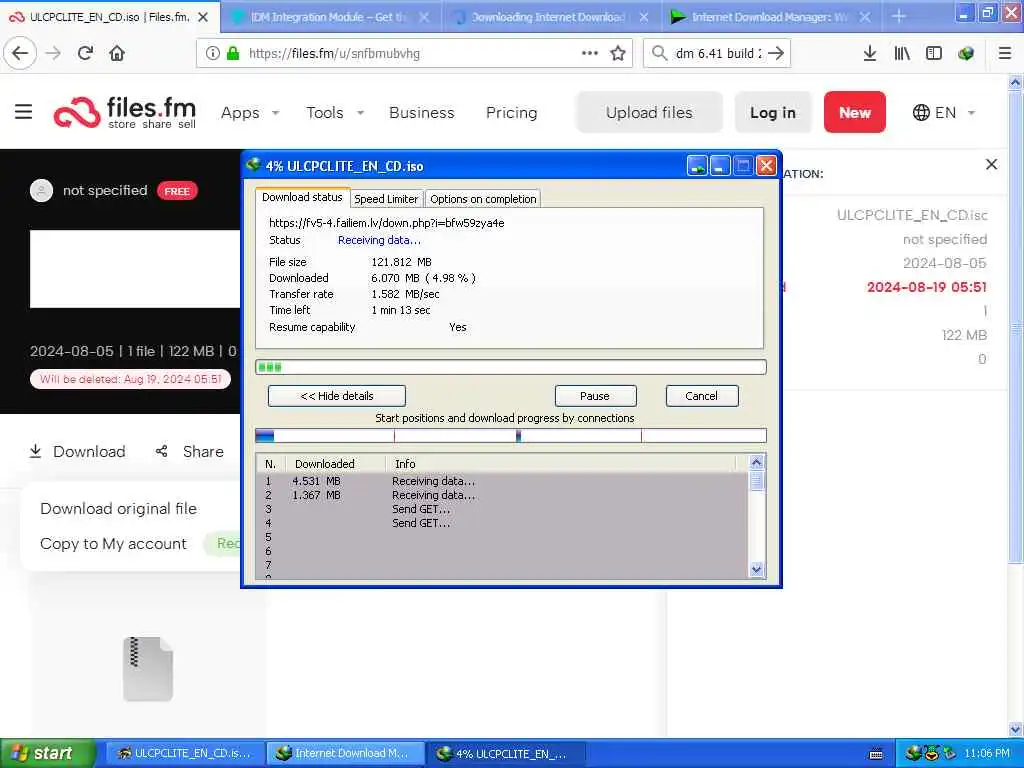
Task: Minimize IDM dialog to tray icon
Action: (x=697, y=166)
